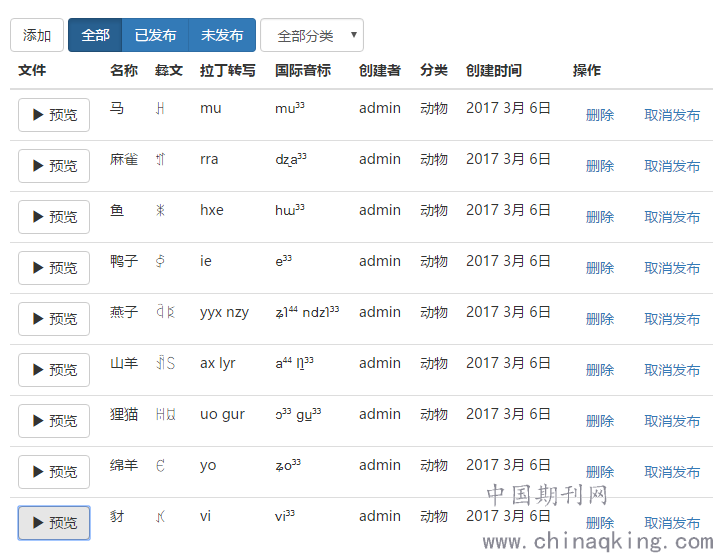713x553 pixels.
Task: Unpublish the 鸭子 entry via 取消发布
Action: [672, 268]
